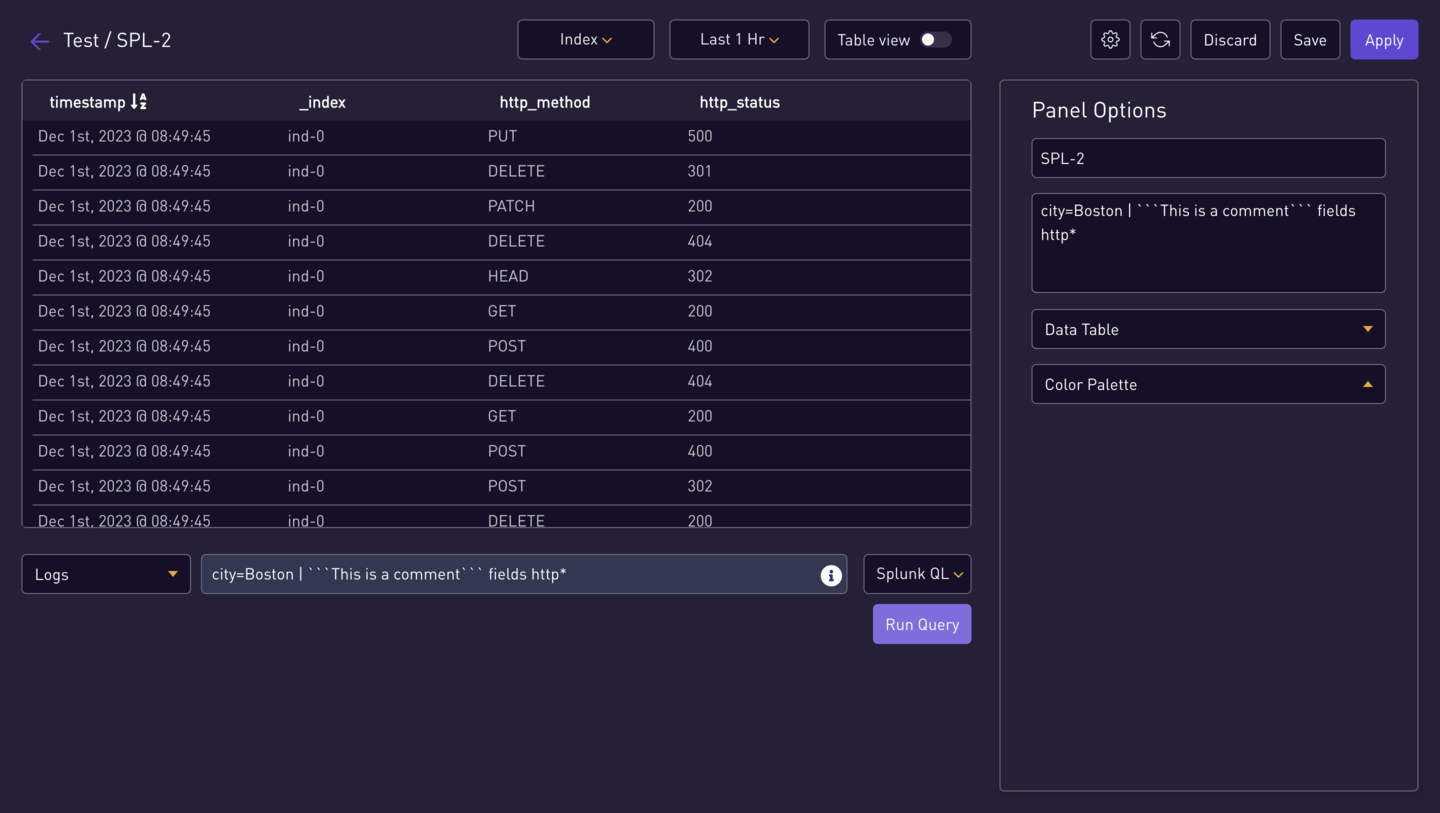Open panel settings gear icon

tap(1110, 40)
